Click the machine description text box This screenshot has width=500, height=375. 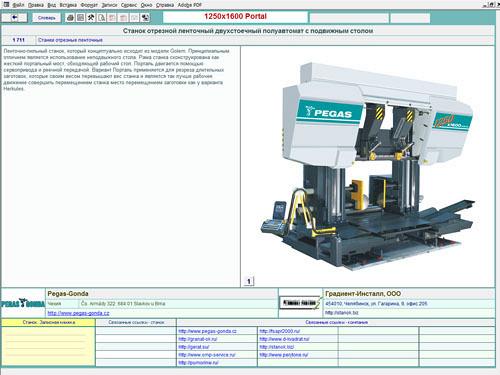coord(121,166)
